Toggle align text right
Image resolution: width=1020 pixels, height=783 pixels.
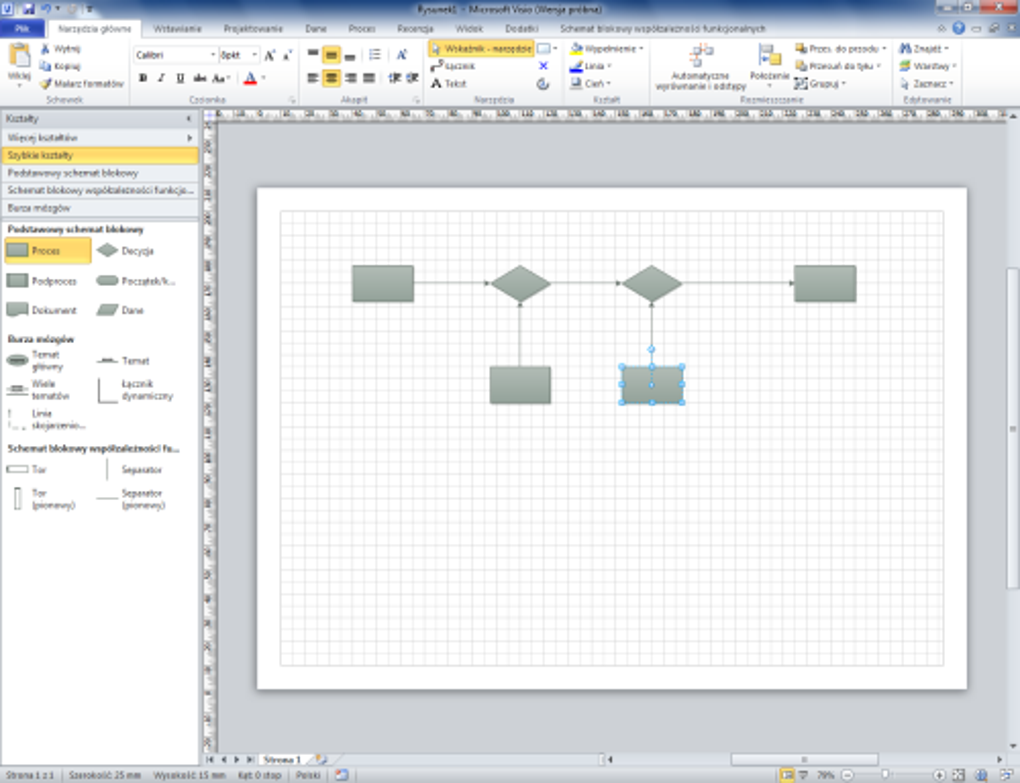point(351,78)
